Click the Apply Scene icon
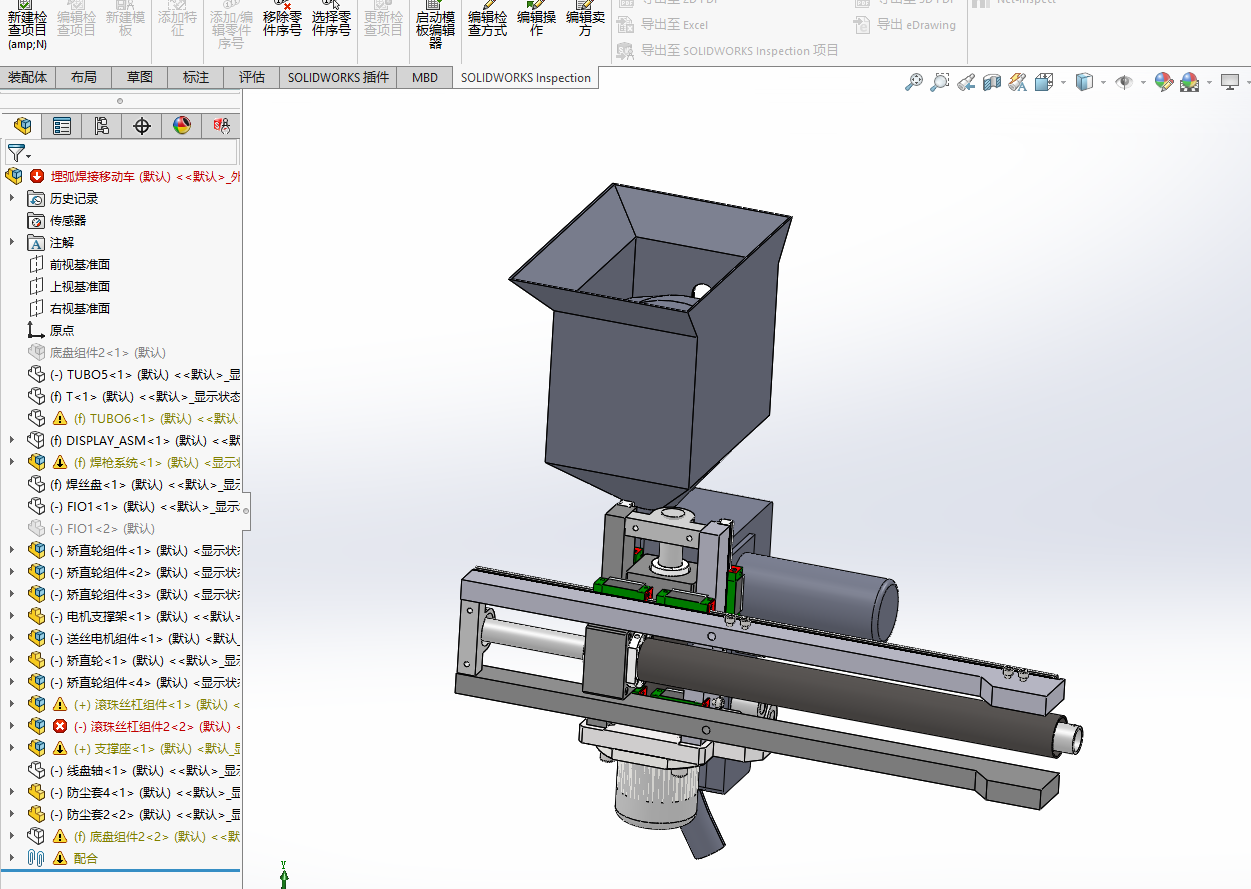Viewport: 1251px width, 889px height. [1190, 83]
